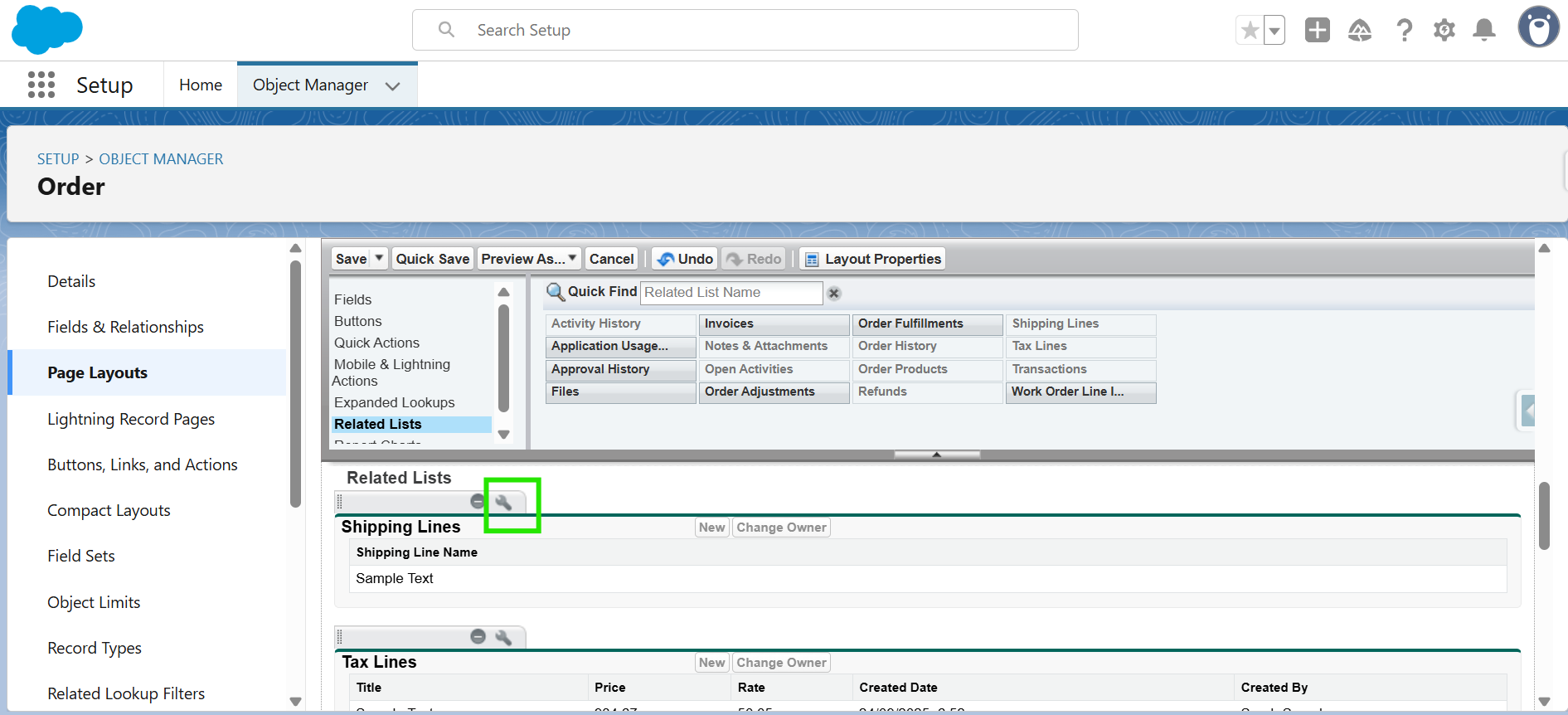Follow the OBJECT MANAGER breadcrumb link
The width and height of the screenshot is (1568, 715).
[x=161, y=158]
